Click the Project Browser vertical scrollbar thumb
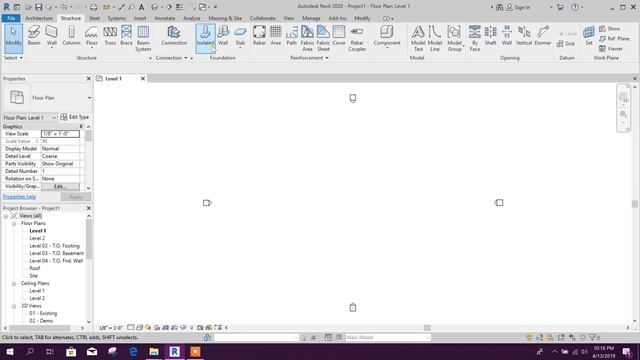640x360 pixels. (x=89, y=239)
